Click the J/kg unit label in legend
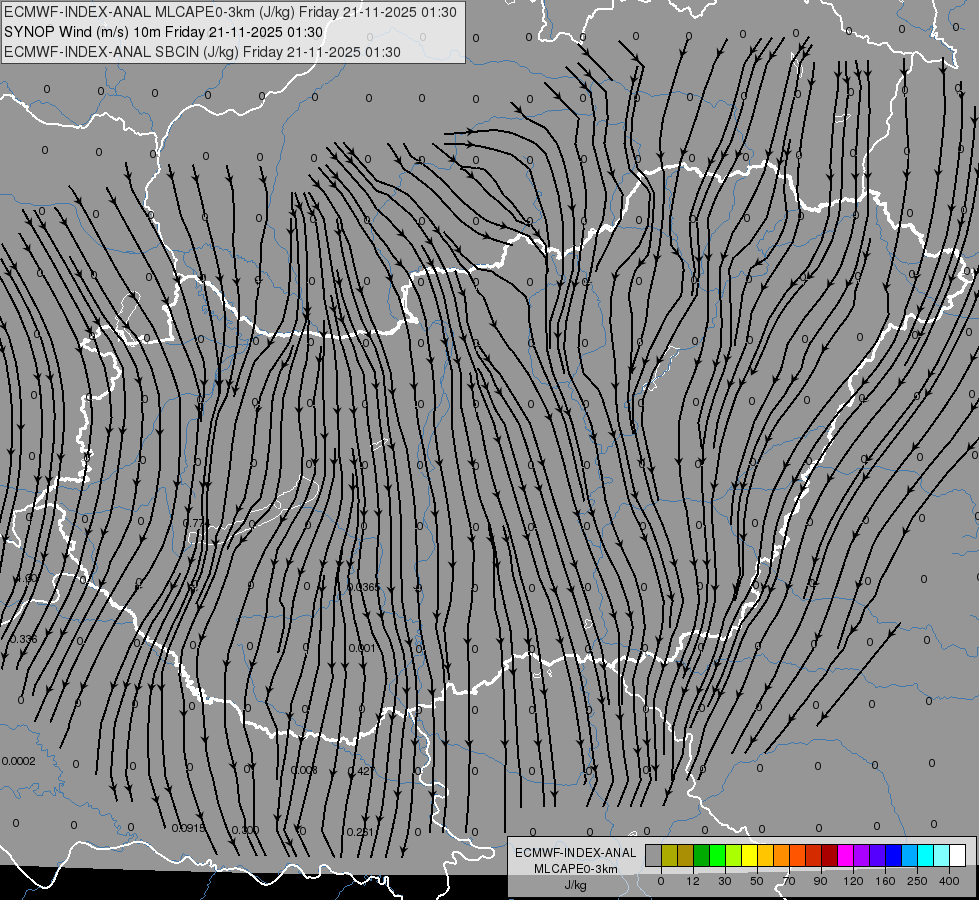Screen dimensions: 979x900 click(x=576, y=885)
